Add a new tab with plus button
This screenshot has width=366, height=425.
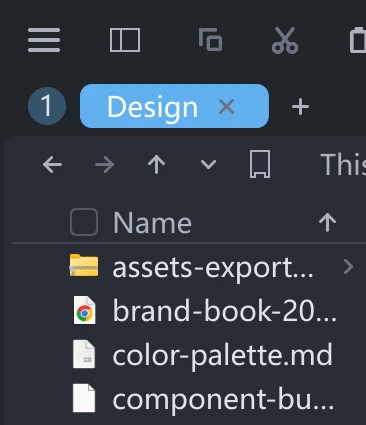300,107
